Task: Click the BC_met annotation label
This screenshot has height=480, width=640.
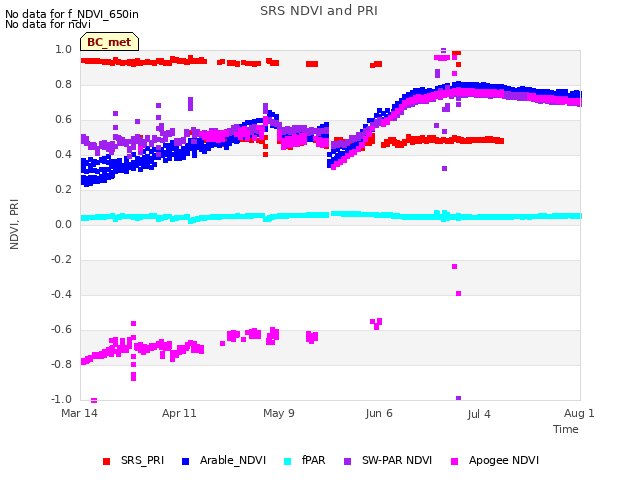Action: coord(109,42)
